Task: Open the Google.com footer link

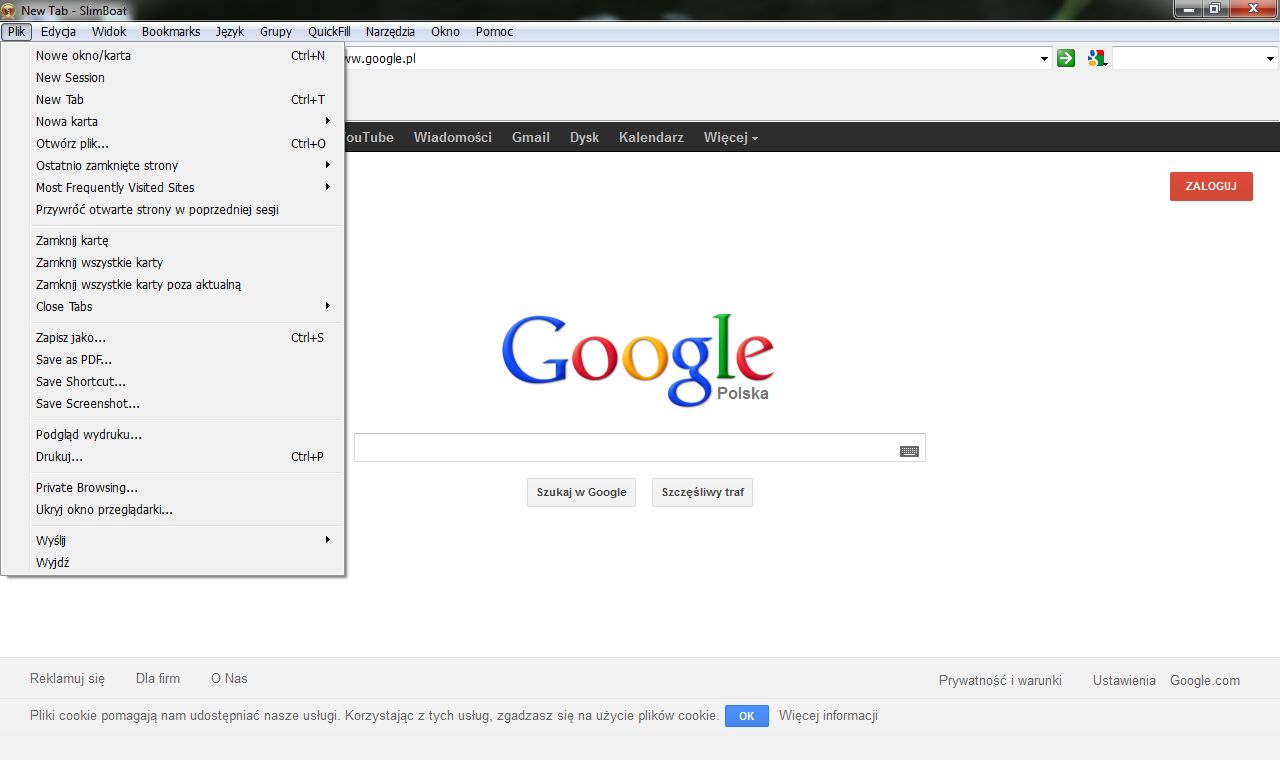Action: click(1205, 680)
